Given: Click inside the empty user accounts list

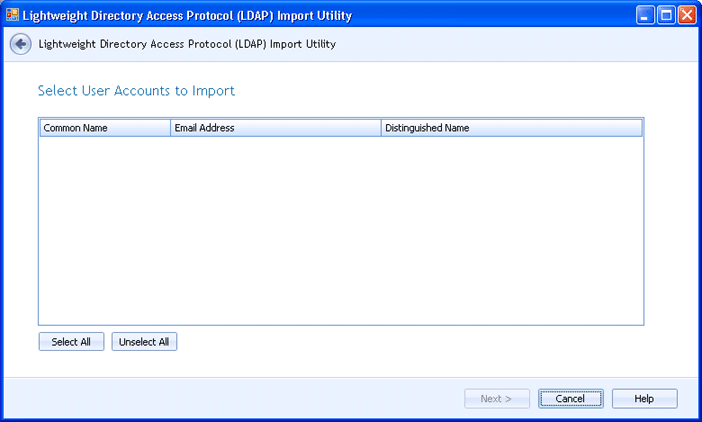Looking at the screenshot, I should point(340,230).
